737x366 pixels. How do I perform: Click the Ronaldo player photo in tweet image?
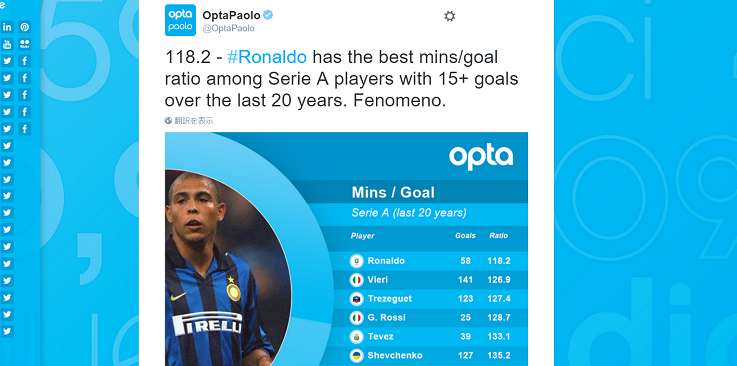click(228, 268)
